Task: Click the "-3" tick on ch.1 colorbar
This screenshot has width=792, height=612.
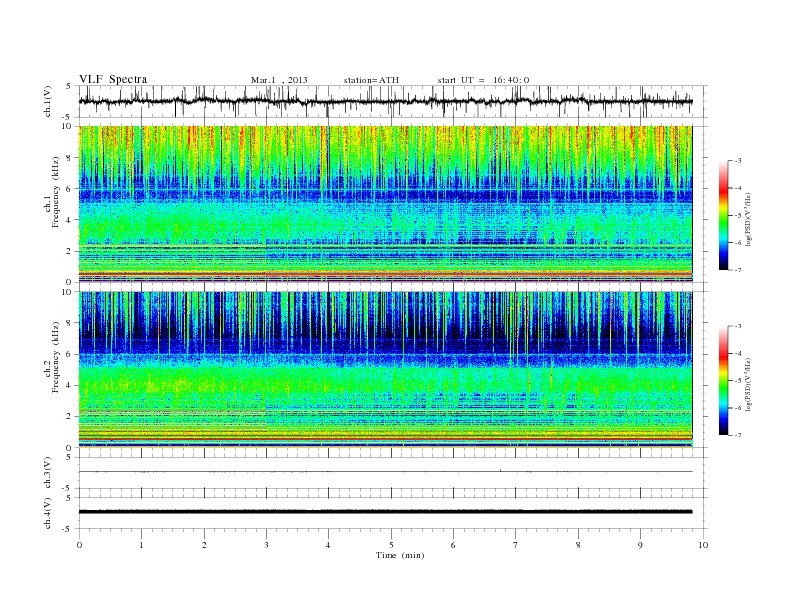Action: 738,161
